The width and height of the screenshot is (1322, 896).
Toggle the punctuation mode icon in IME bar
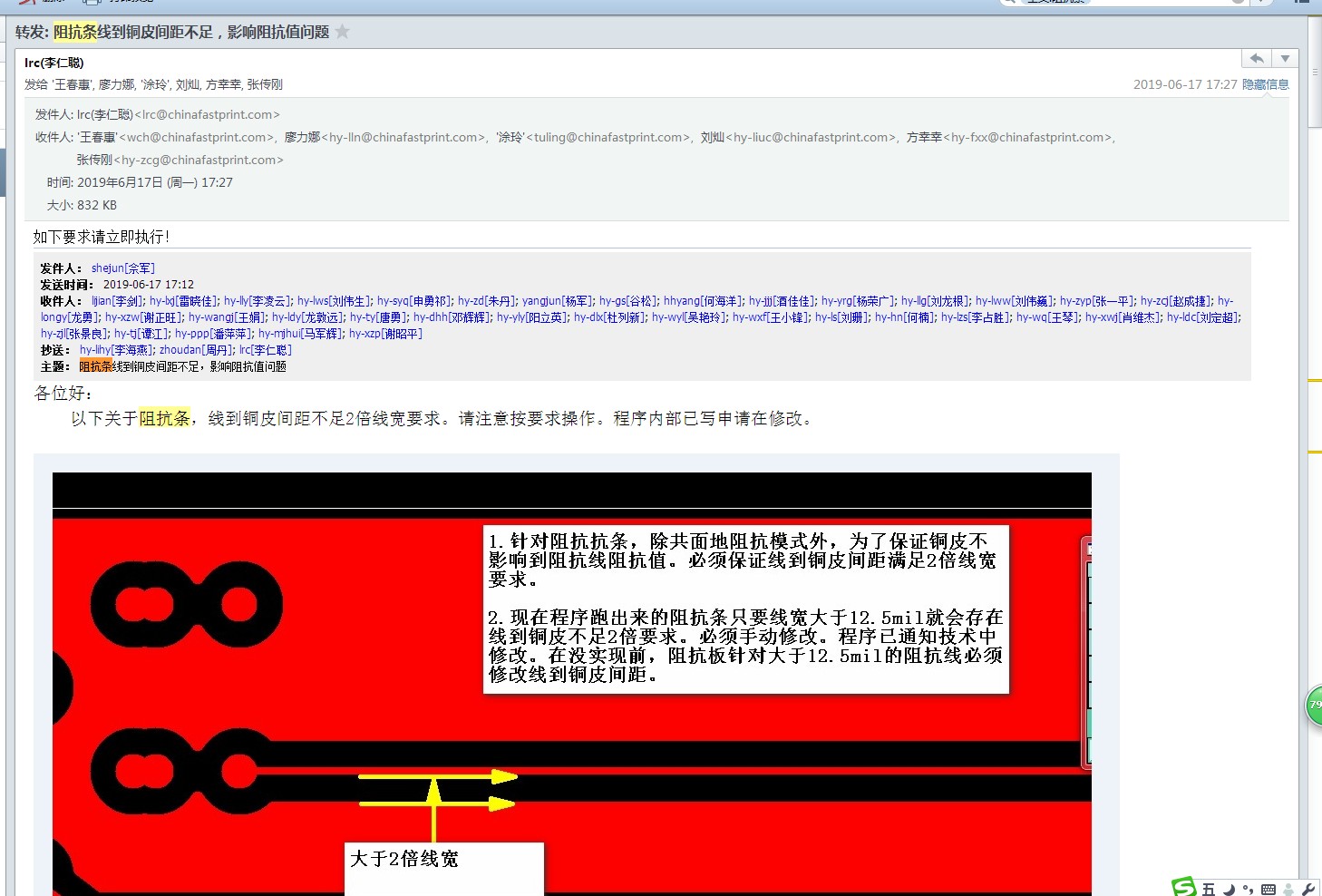[1249, 890]
